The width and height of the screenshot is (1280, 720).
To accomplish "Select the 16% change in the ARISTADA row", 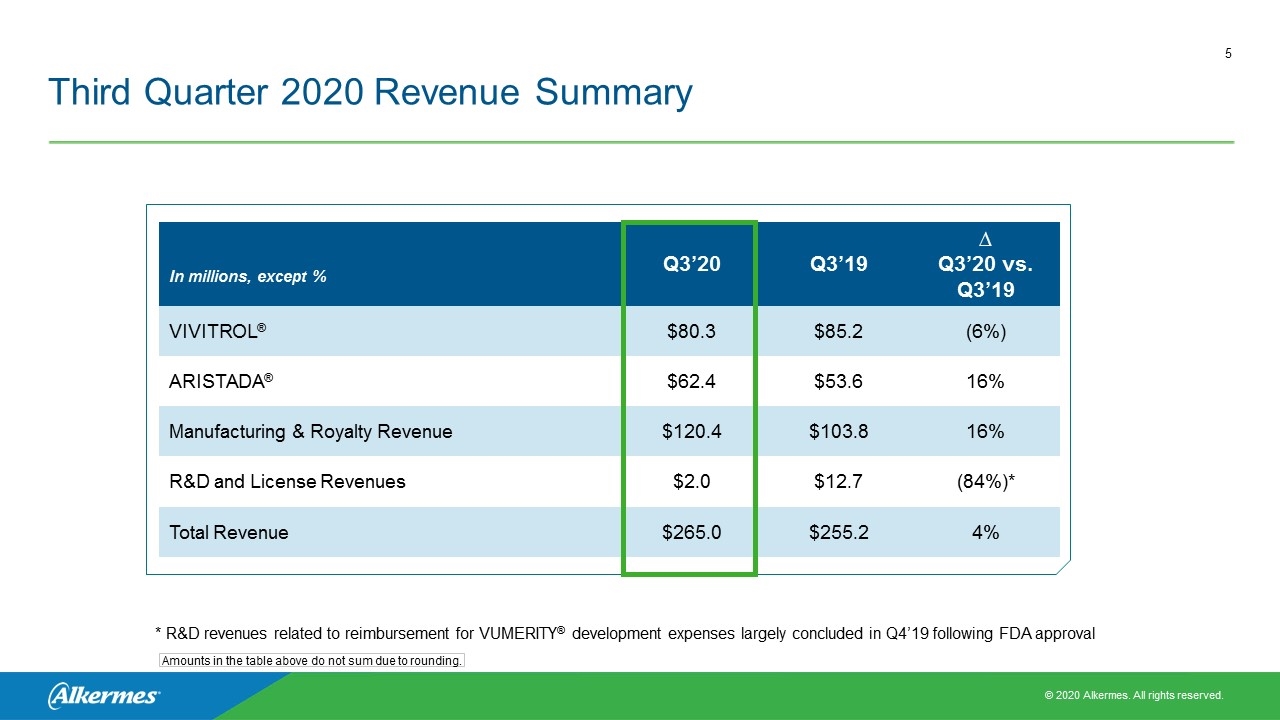I will (x=985, y=381).
